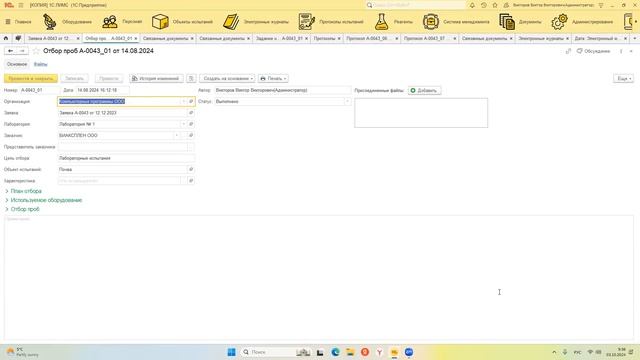The image size is (640, 360).
Task: Click the Провести и закрыть button
Action: 31,78
